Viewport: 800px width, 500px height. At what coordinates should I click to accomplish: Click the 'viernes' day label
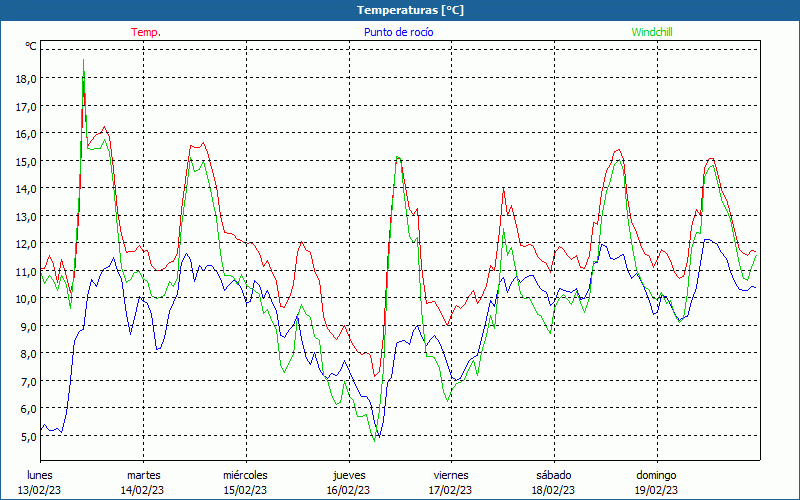(451, 475)
